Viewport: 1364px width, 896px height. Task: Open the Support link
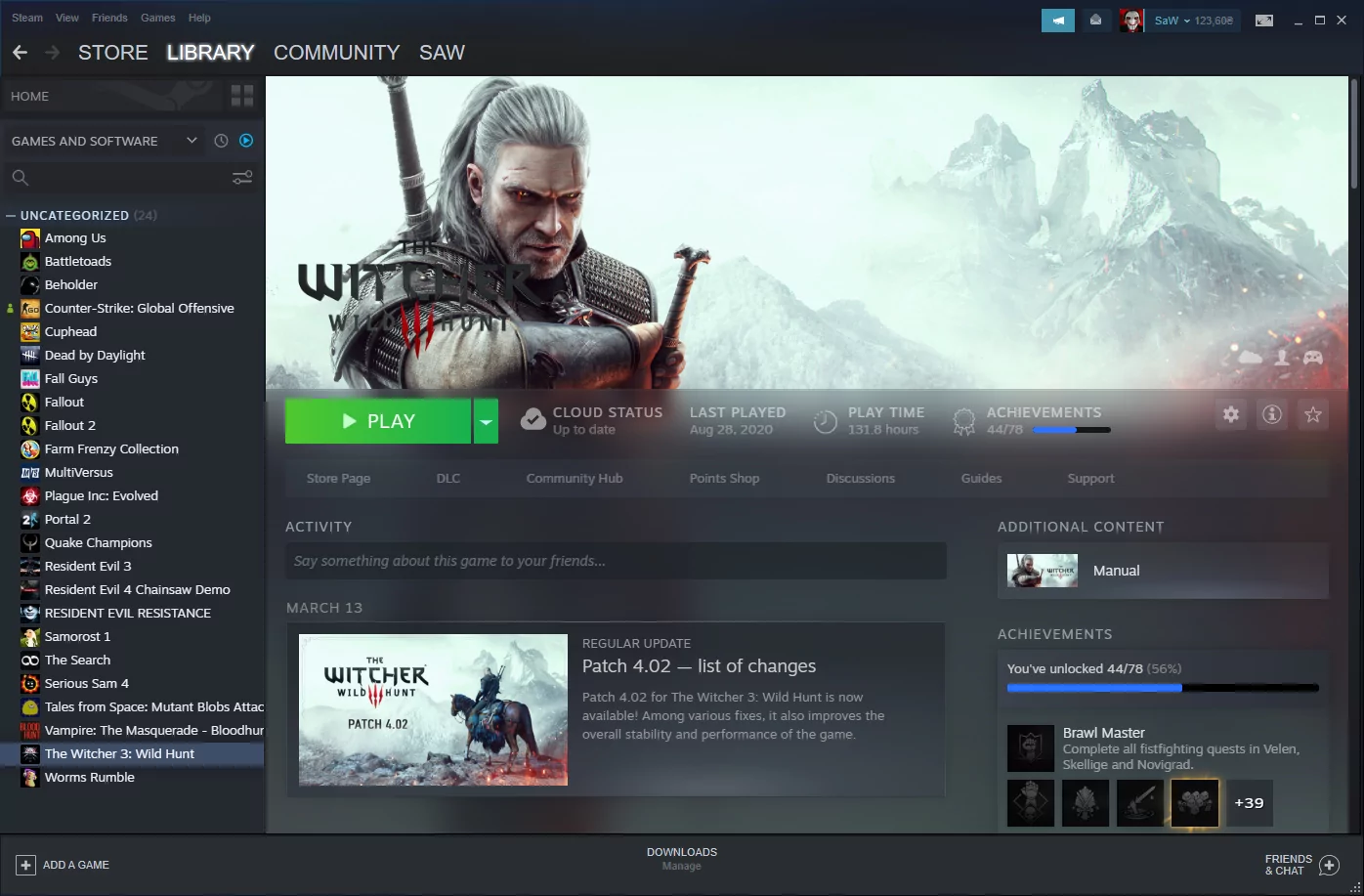(x=1091, y=479)
